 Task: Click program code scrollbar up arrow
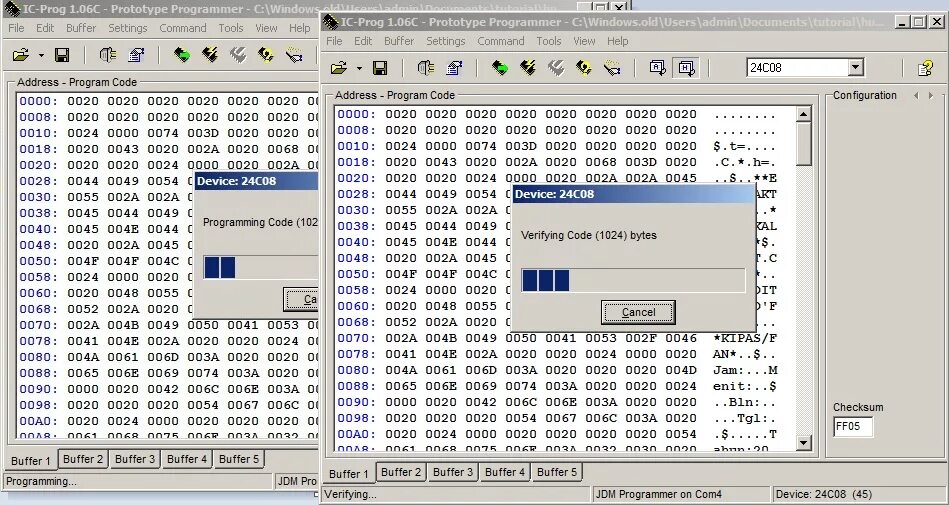click(x=803, y=114)
